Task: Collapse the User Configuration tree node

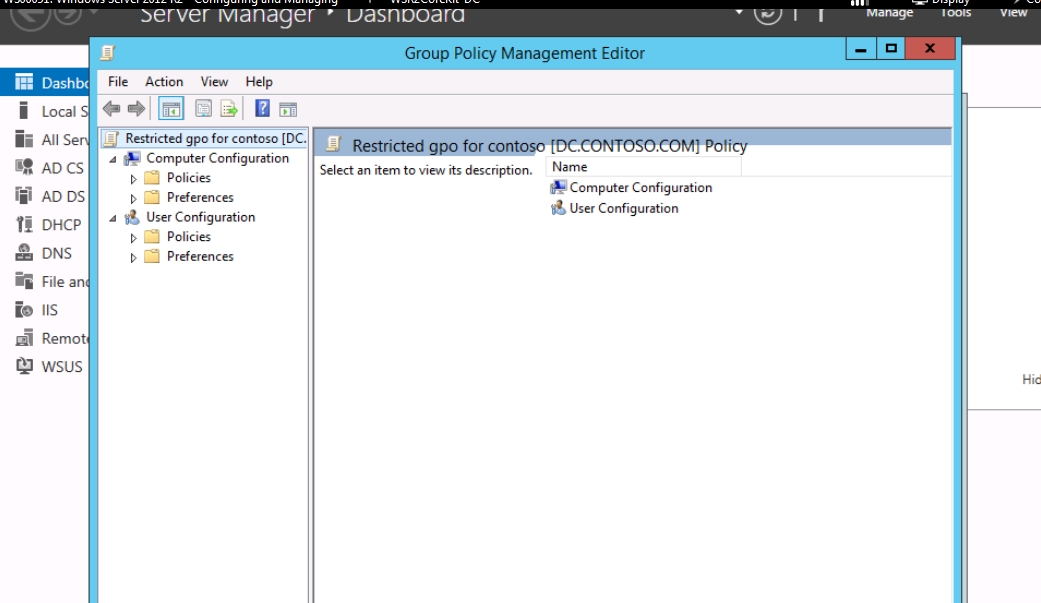Action: 113,218
